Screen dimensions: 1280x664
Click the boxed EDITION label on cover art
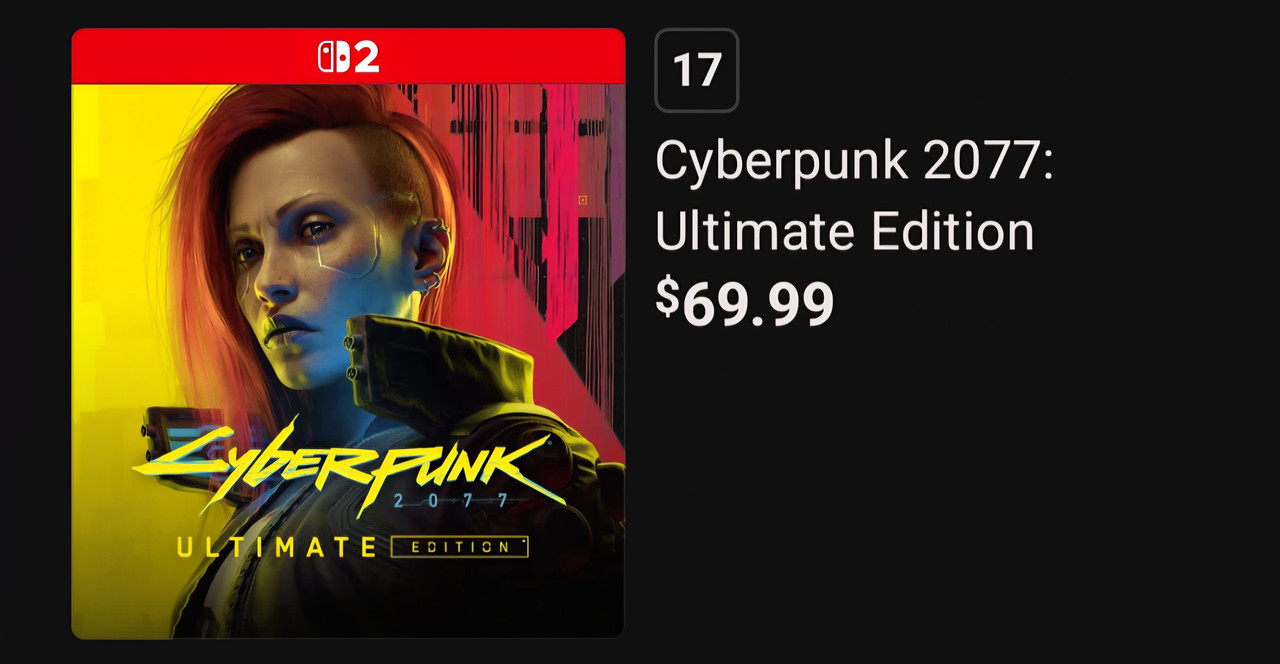[x=459, y=547]
